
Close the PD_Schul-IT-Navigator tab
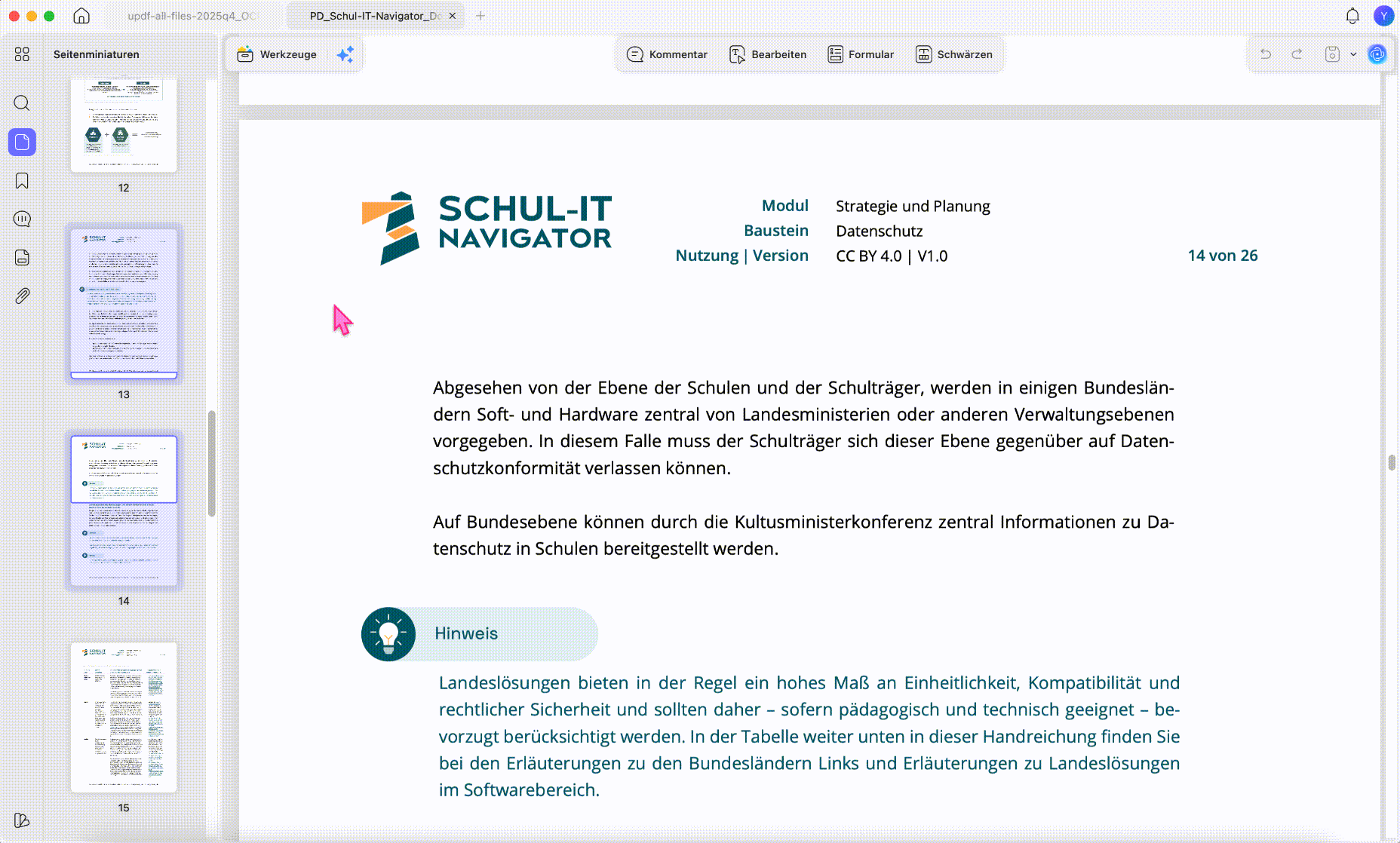pyautogui.click(x=453, y=16)
